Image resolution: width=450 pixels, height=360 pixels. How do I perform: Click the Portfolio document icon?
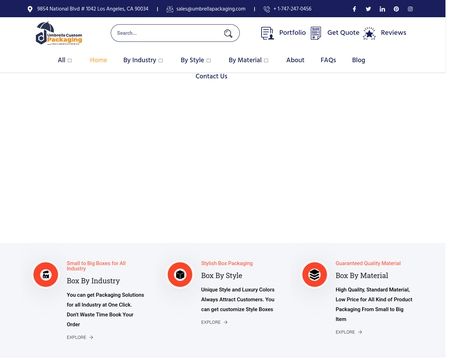[267, 33]
